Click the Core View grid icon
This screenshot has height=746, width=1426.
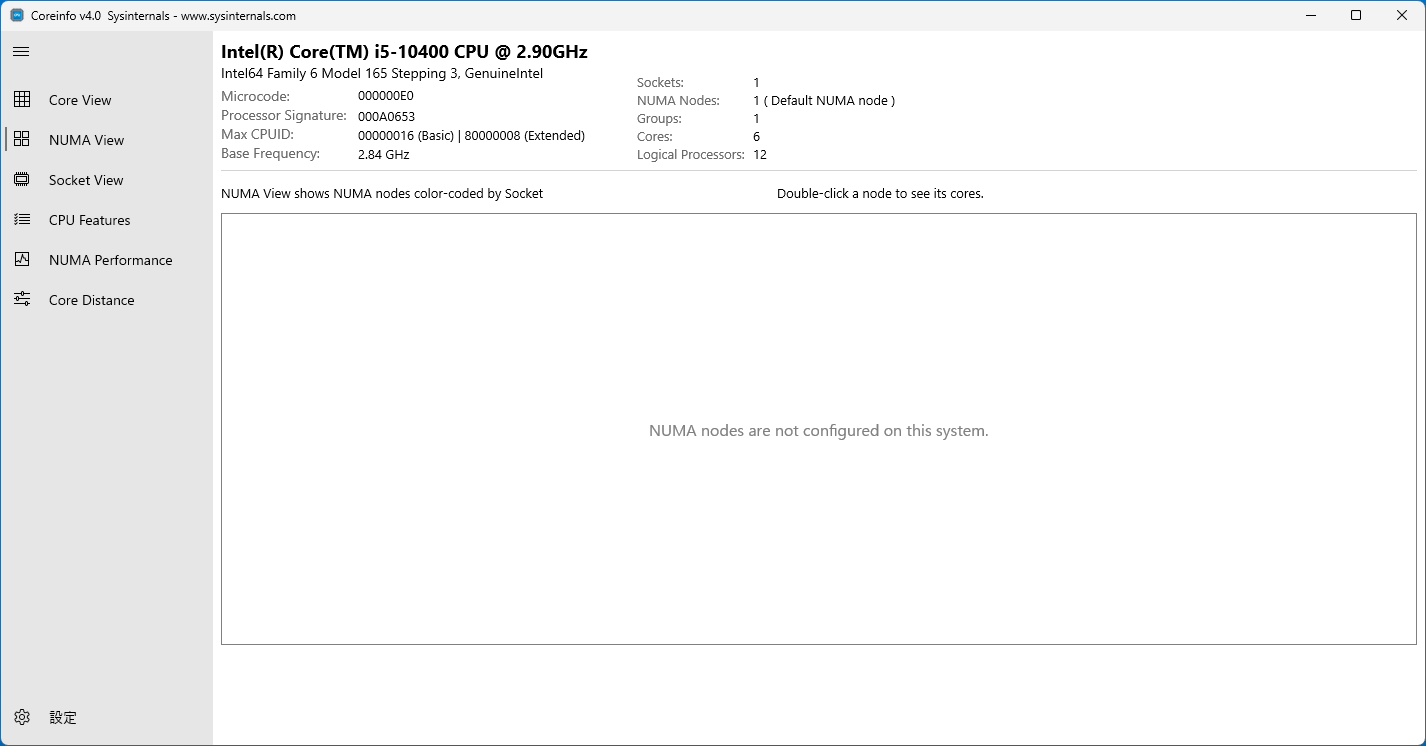pos(22,100)
